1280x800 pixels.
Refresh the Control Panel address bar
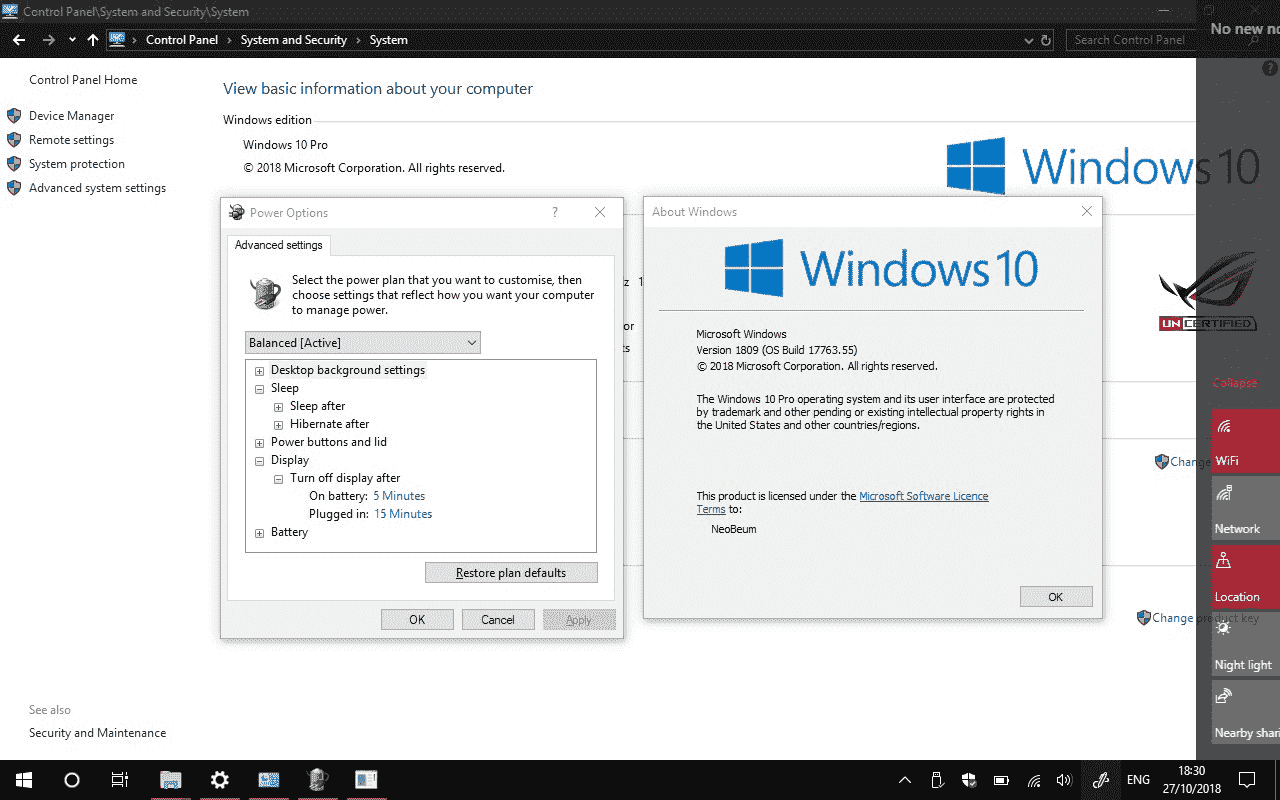tap(1047, 40)
